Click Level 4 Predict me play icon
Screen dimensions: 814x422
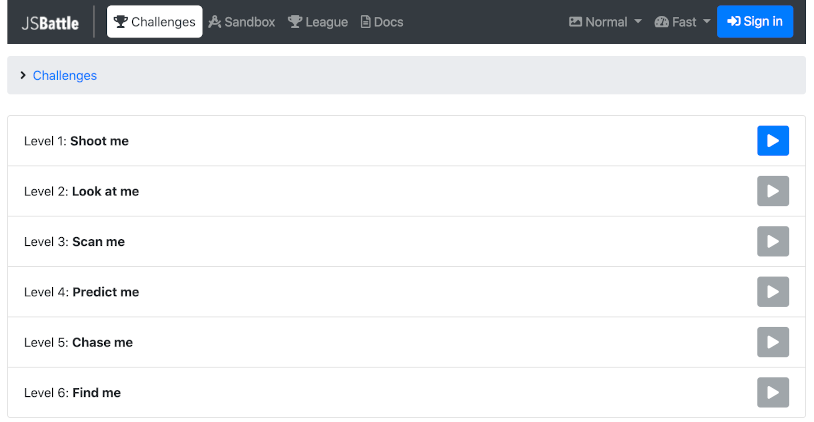coord(772,292)
